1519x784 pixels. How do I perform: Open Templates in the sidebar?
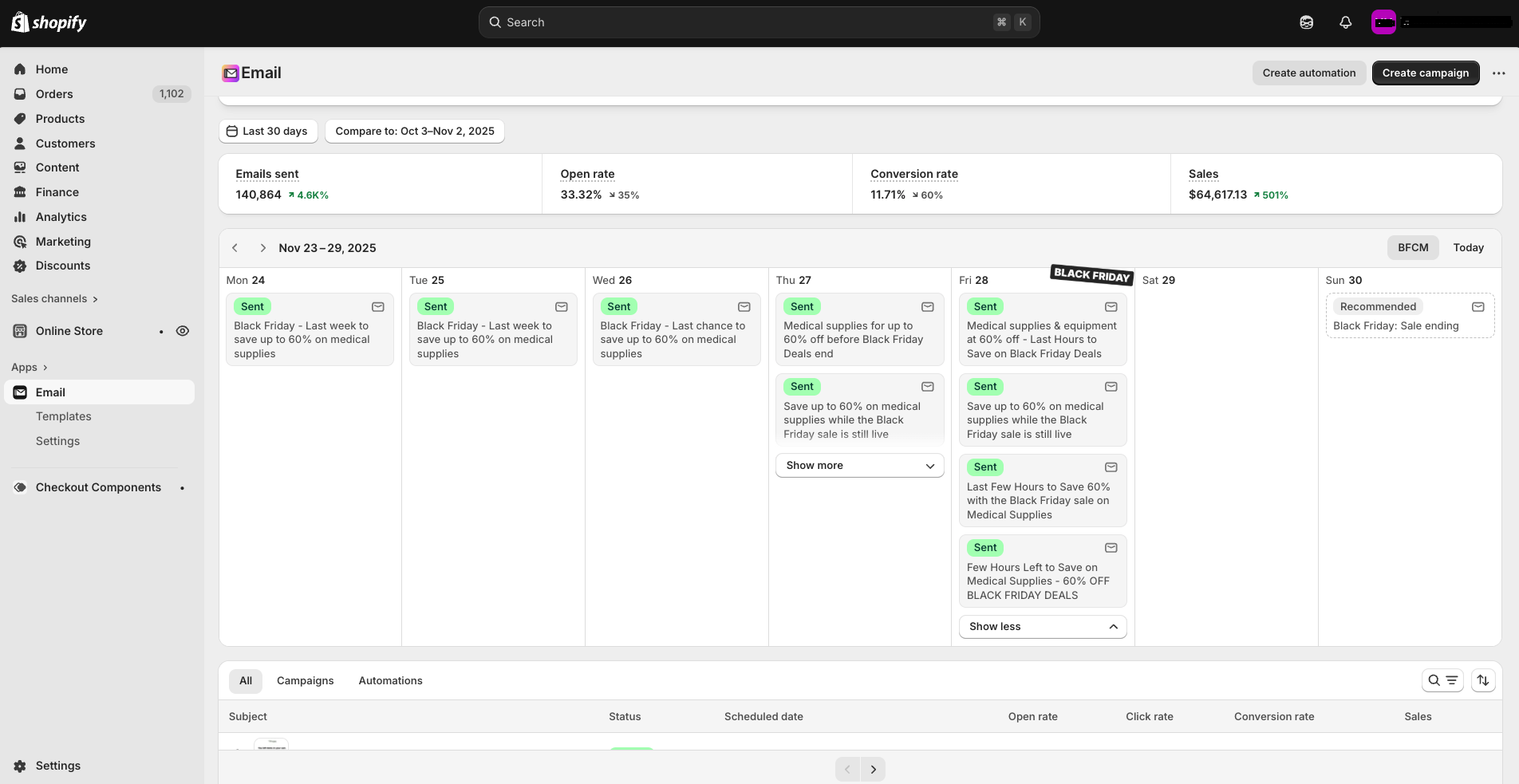[64, 416]
